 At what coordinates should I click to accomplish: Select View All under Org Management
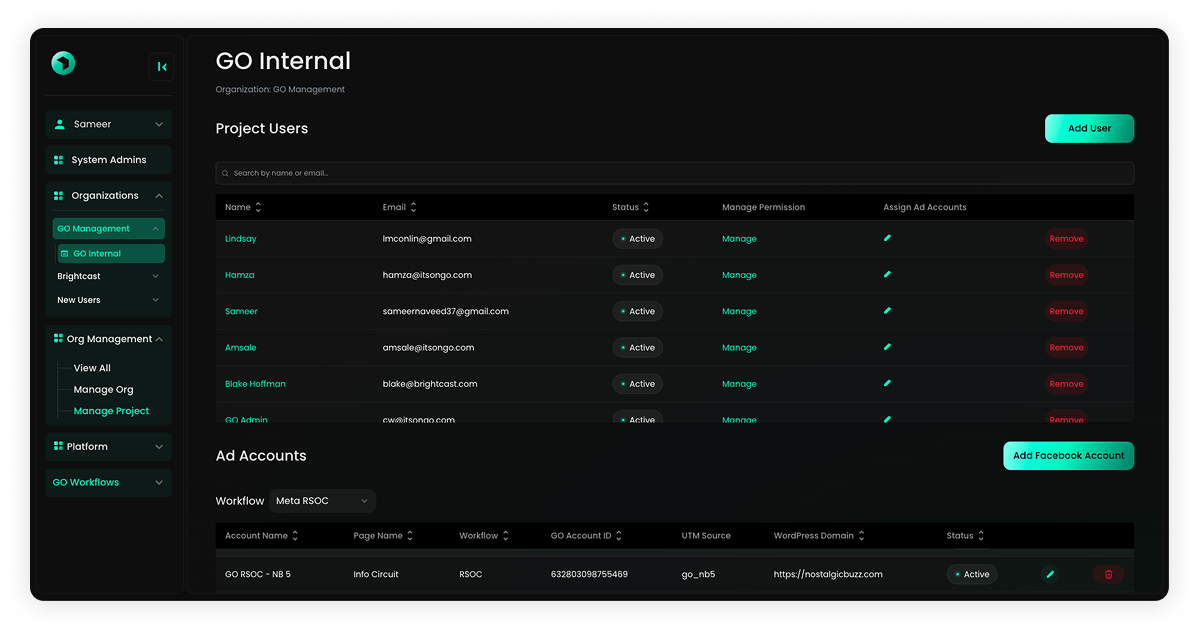(x=91, y=367)
